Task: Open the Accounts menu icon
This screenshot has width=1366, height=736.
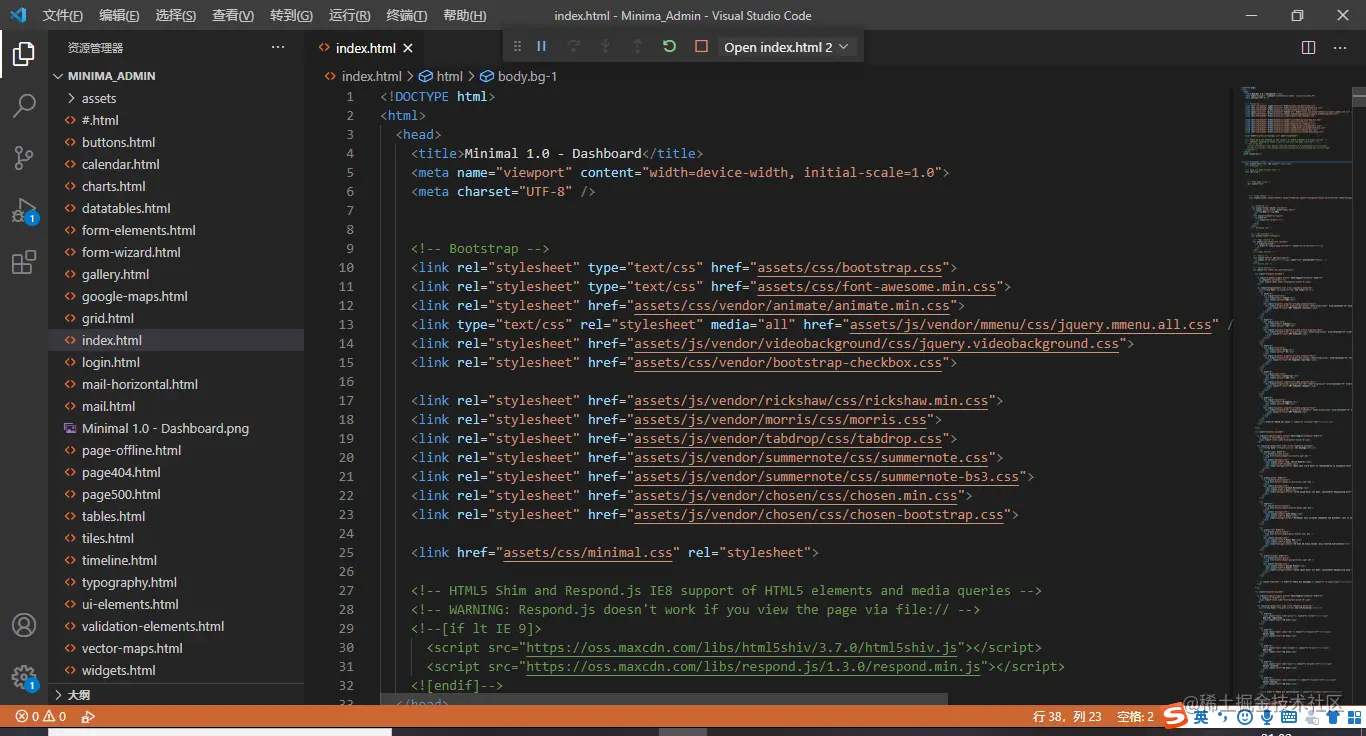Action: (x=24, y=625)
